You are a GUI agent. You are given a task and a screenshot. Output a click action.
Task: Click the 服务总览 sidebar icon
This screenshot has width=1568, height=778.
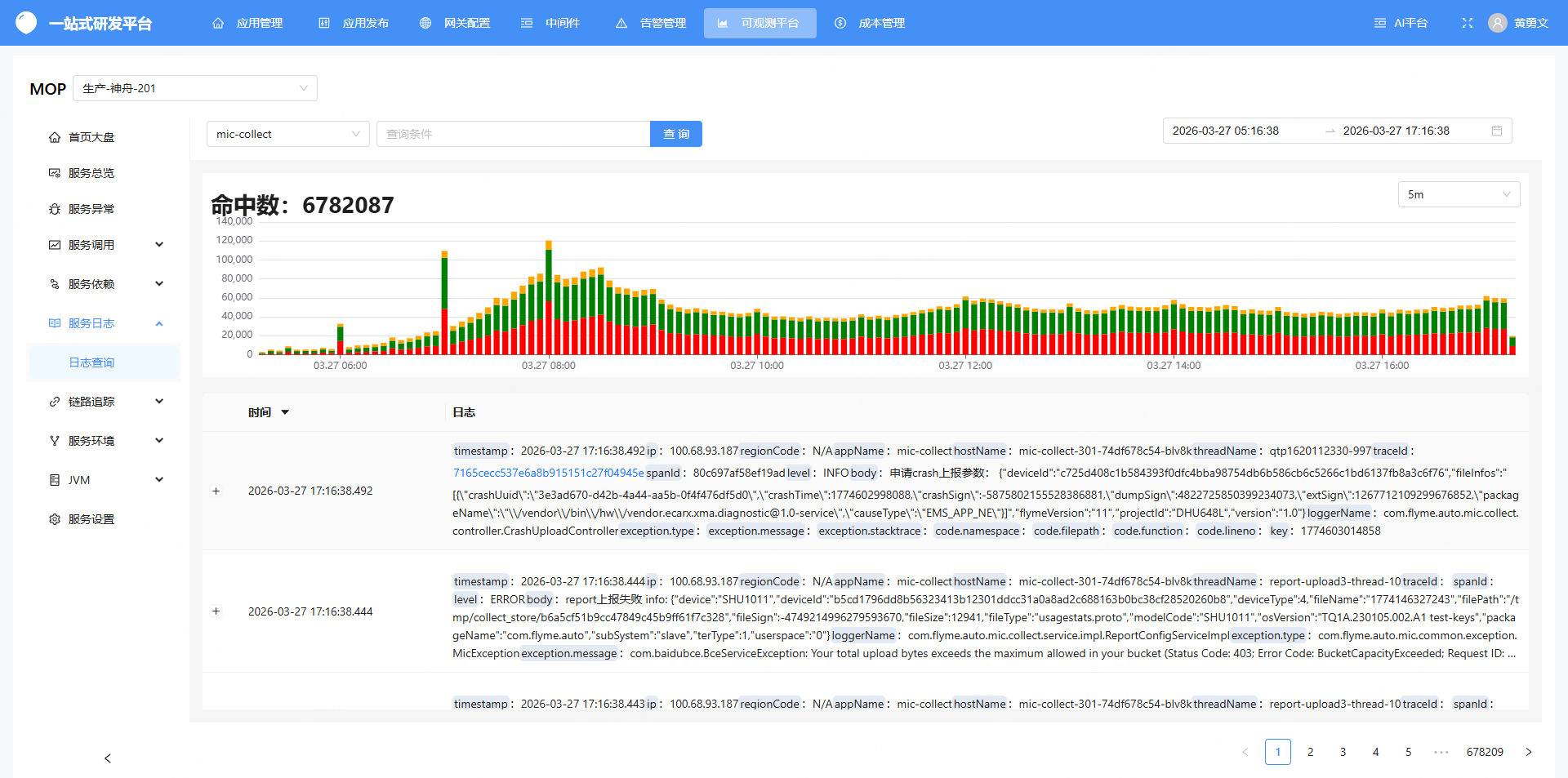click(55, 173)
